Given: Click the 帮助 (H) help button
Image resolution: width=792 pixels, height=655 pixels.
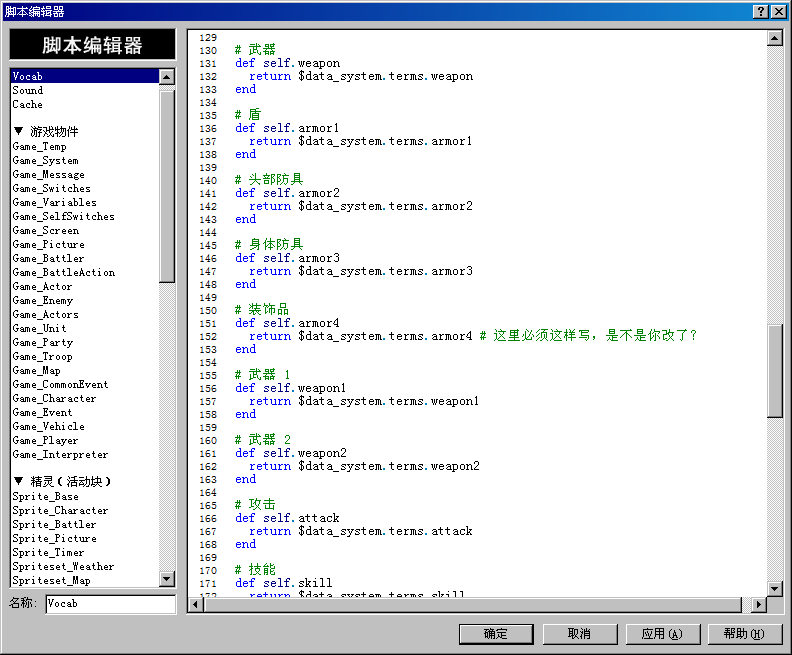Looking at the screenshot, I should click(745, 634).
